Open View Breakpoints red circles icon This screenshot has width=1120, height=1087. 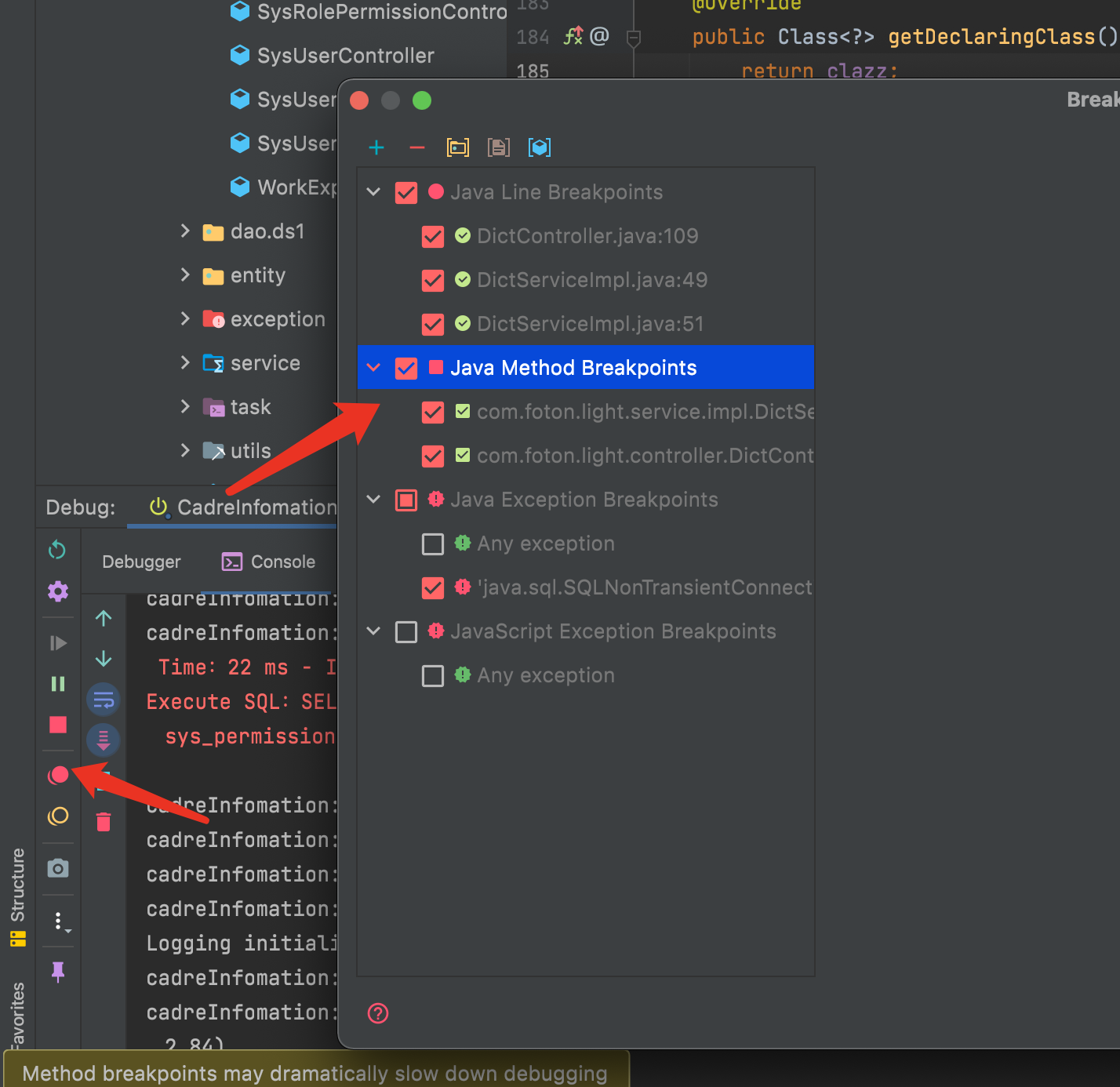pyautogui.click(x=58, y=776)
